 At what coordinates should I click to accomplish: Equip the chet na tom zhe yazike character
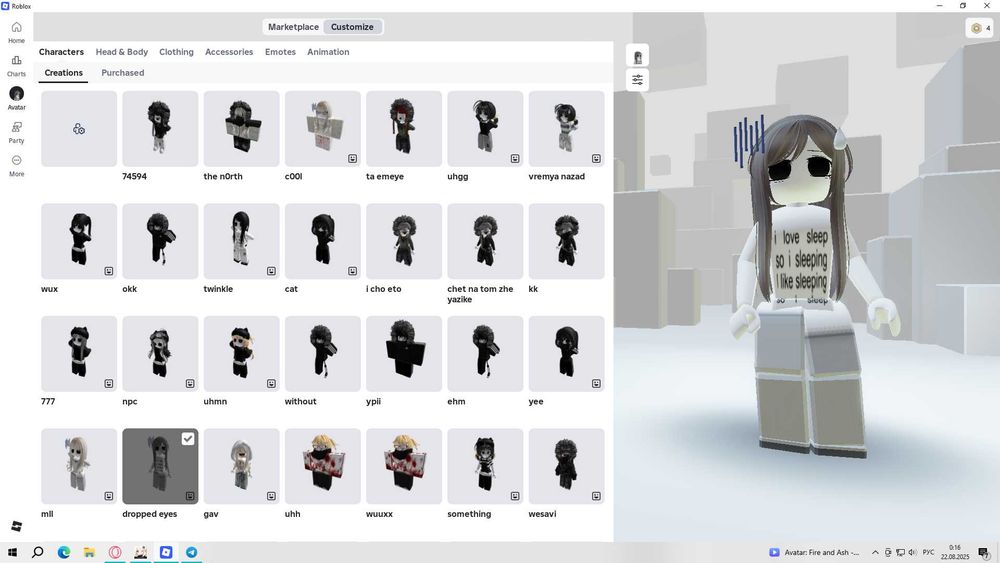click(x=485, y=241)
